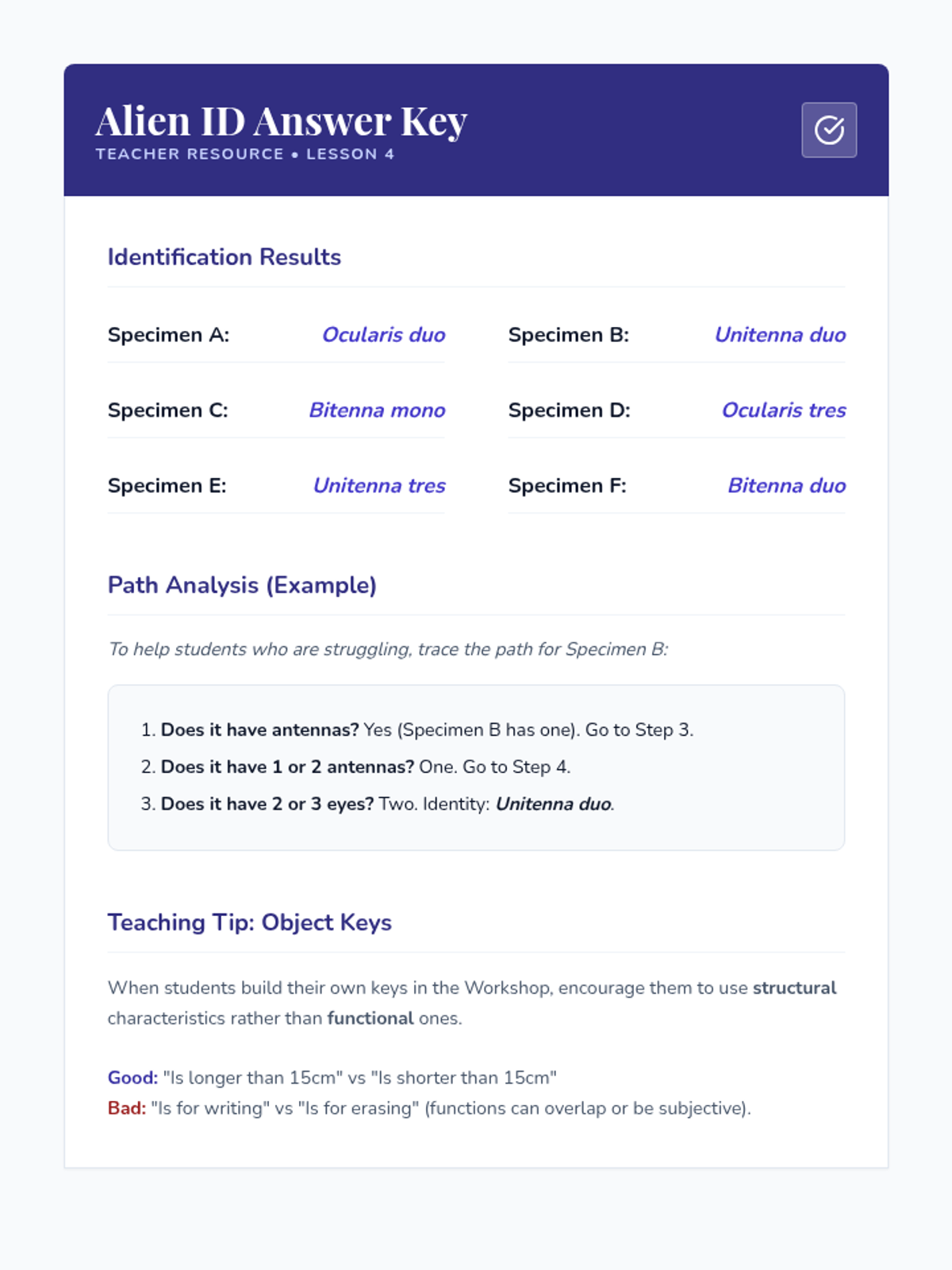Click the Good example label
Screen dimensions: 952x1270
tap(132, 1078)
